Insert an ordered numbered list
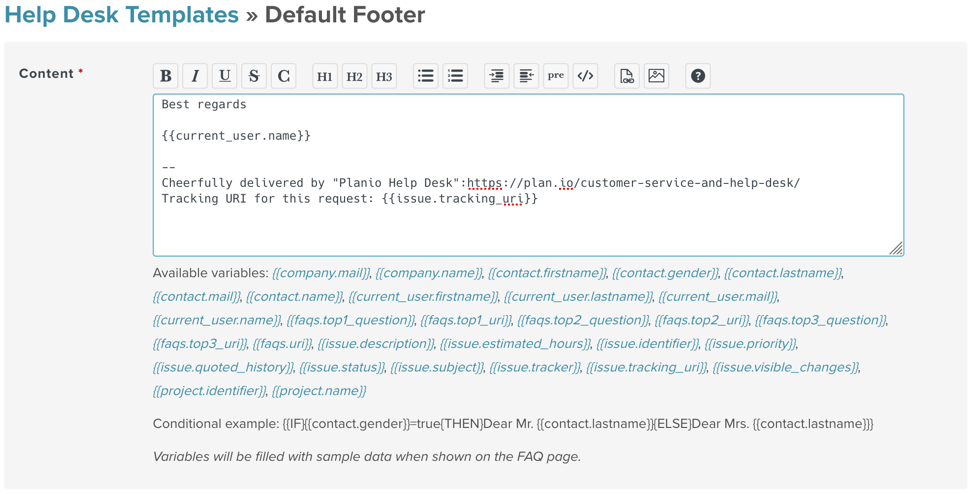This screenshot has width=975, height=494. coord(455,76)
